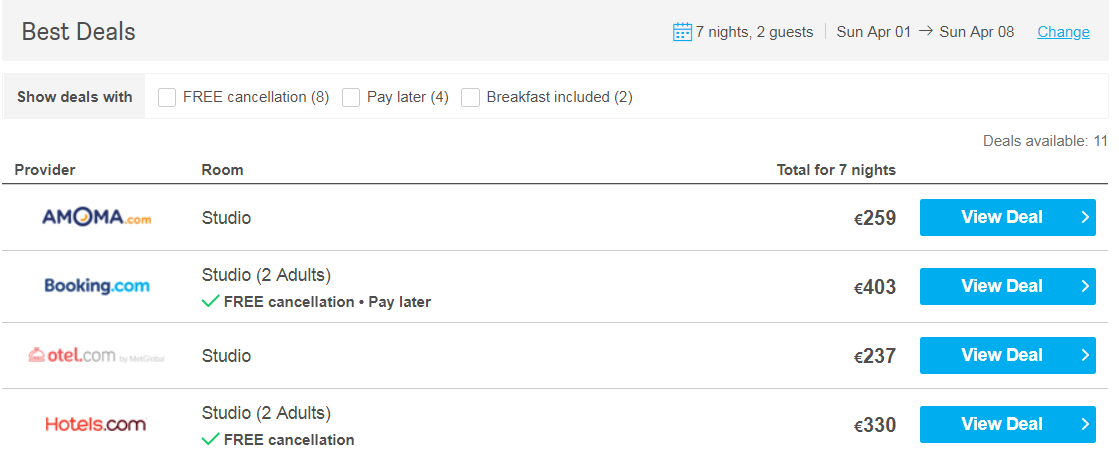Select the Total for 7 nights header
The width and height of the screenshot is (1119, 457).
pos(836,170)
